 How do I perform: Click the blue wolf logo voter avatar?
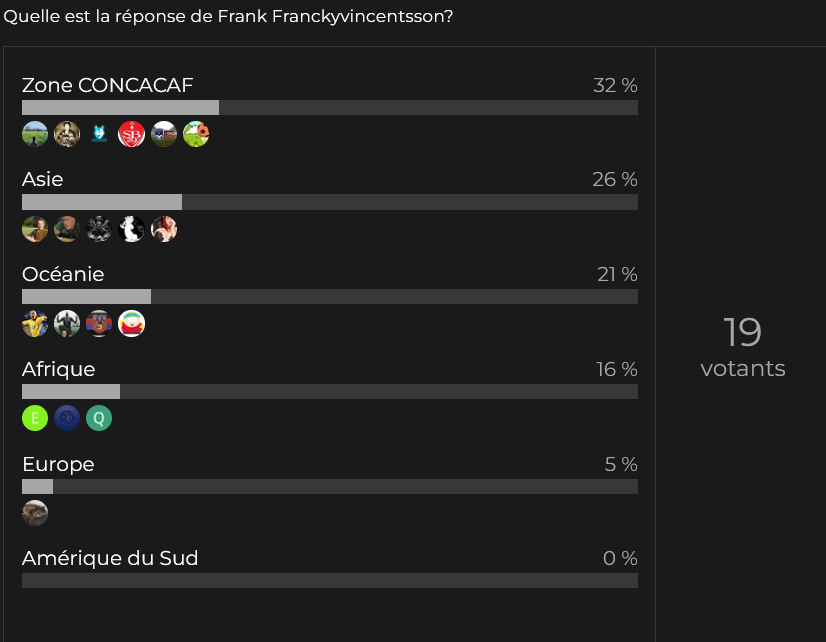[x=99, y=134]
